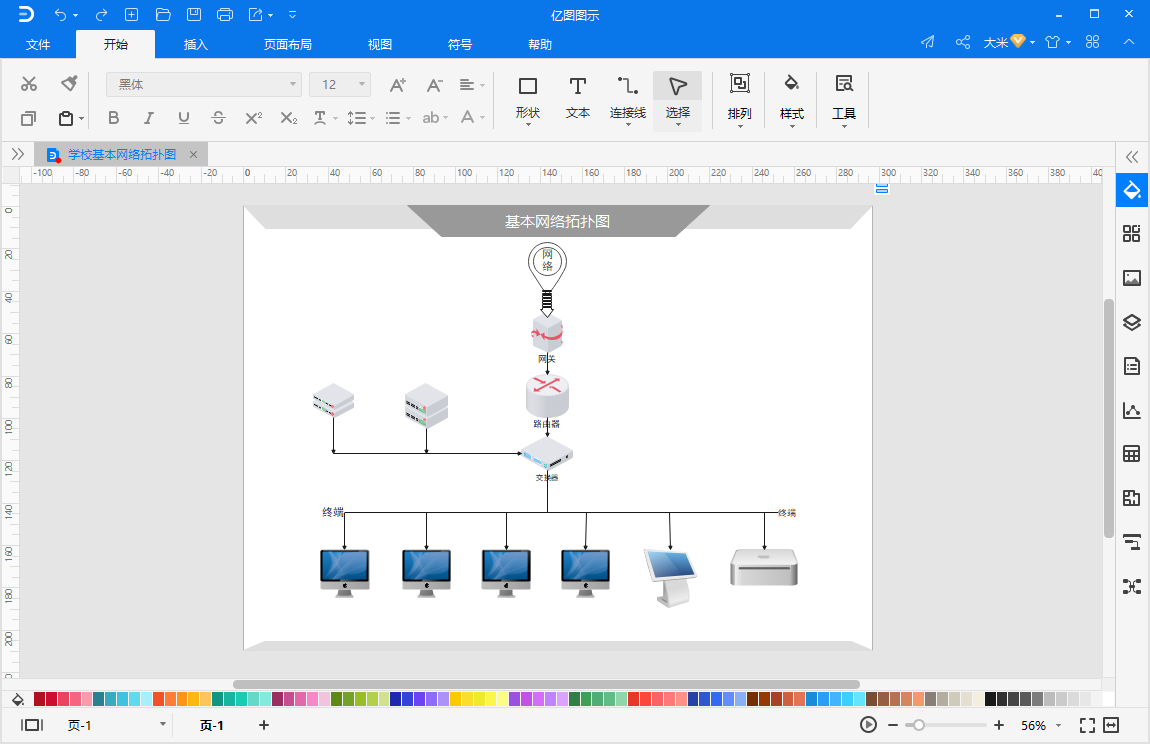The image size is (1150, 744).
Task: Switch to the 符号 tab
Action: click(460, 44)
